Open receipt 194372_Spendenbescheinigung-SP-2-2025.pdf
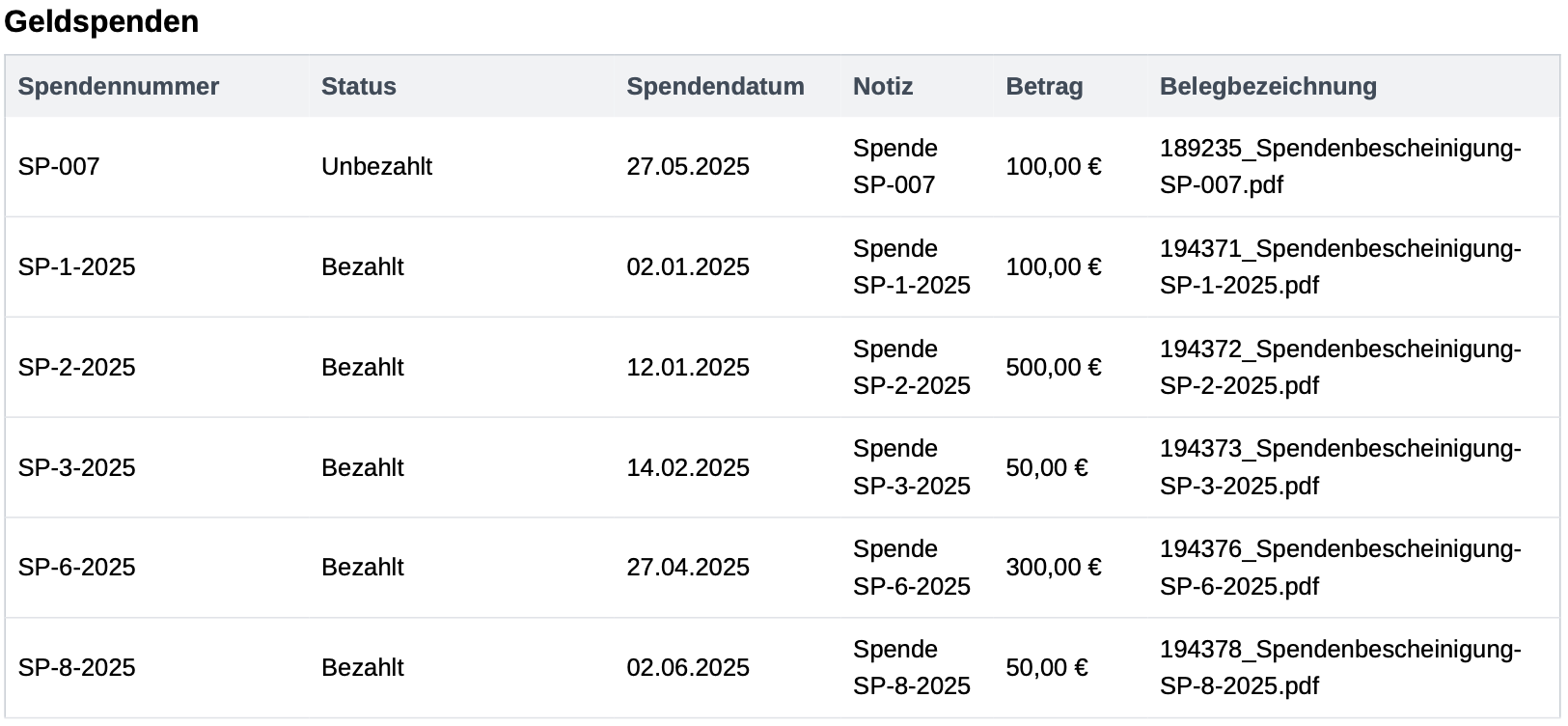Viewport: 1568px width, 726px height. 1340,368
